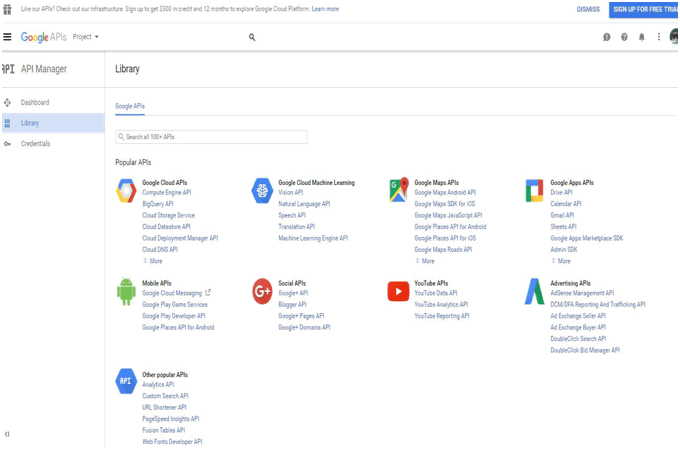680x450 pixels.
Task: Click the Google APIs logo
Action: (x=44, y=37)
